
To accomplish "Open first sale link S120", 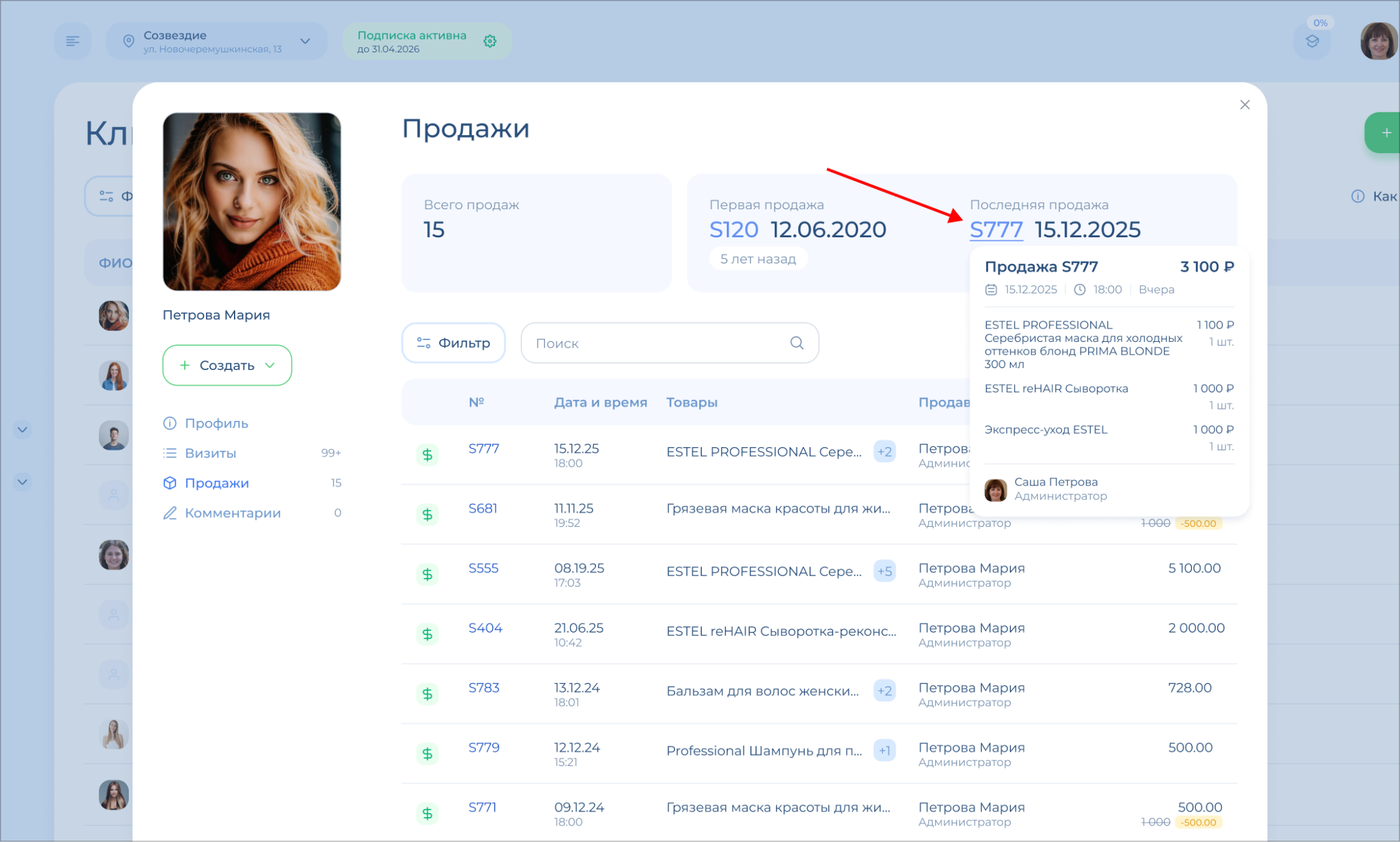I will (733, 230).
